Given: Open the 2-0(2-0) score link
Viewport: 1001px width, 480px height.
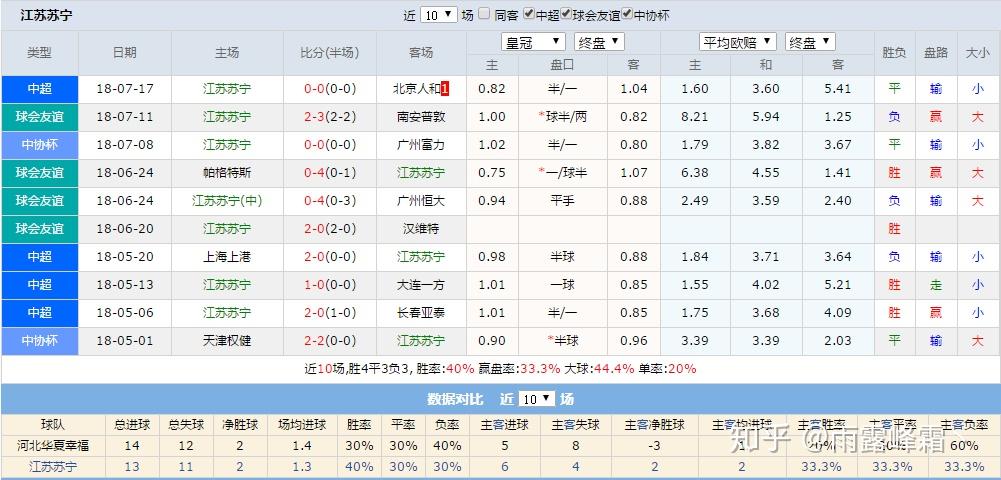Looking at the screenshot, I should pos(329,229).
